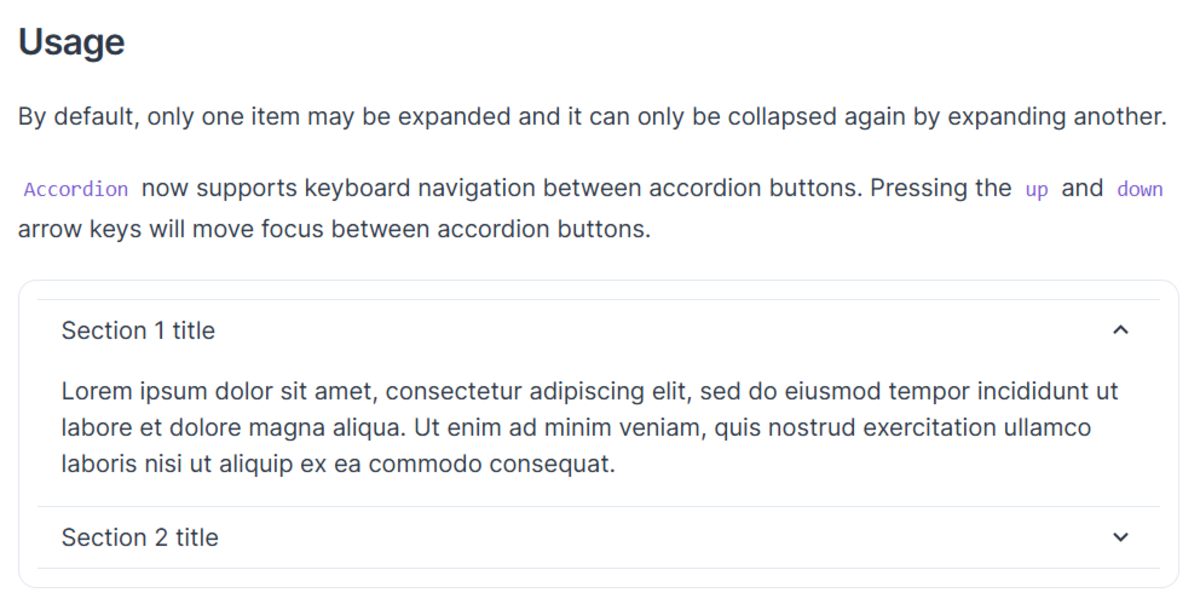Select the purple 'Accordion' inline code

pos(76,189)
